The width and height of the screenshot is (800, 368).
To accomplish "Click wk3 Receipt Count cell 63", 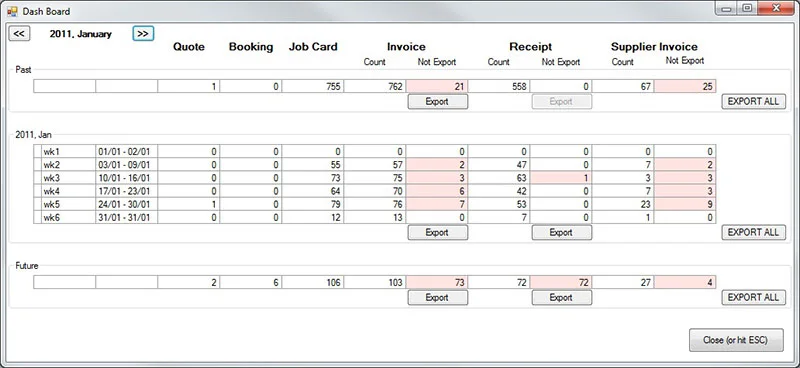I will [x=499, y=178].
